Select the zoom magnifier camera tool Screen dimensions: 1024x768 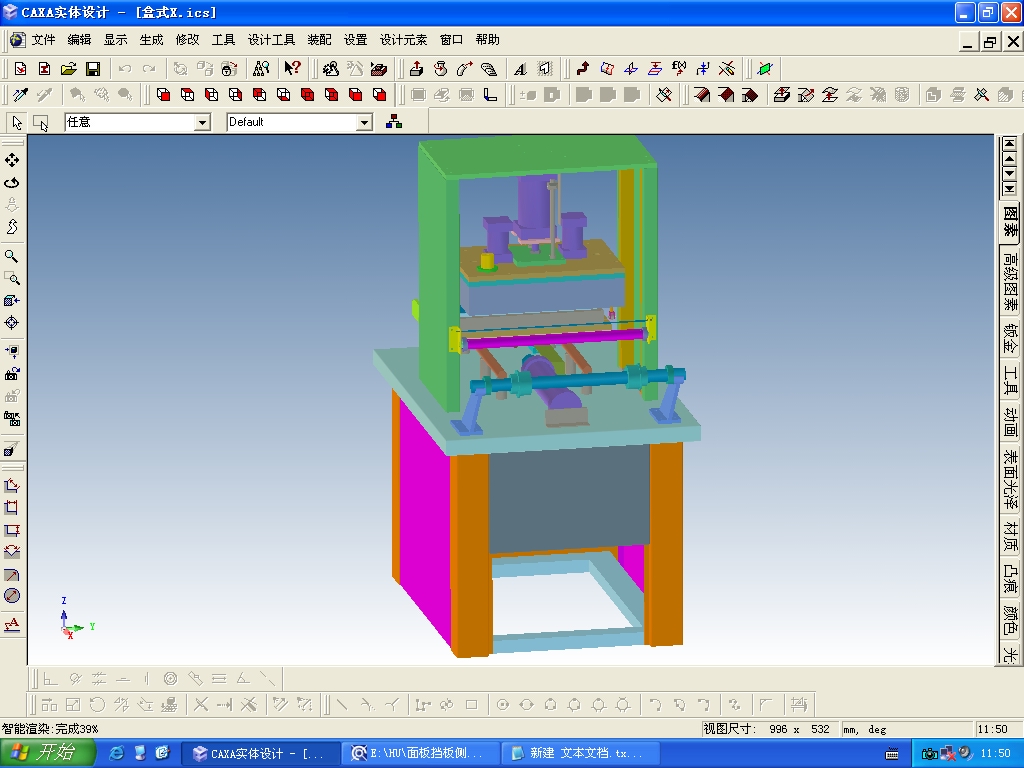point(11,256)
